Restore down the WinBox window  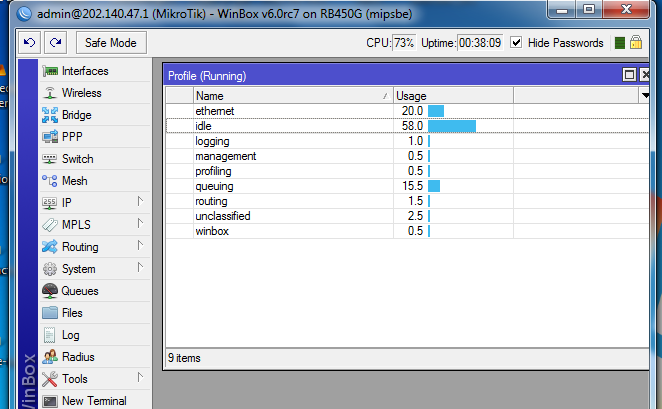pos(589,9)
